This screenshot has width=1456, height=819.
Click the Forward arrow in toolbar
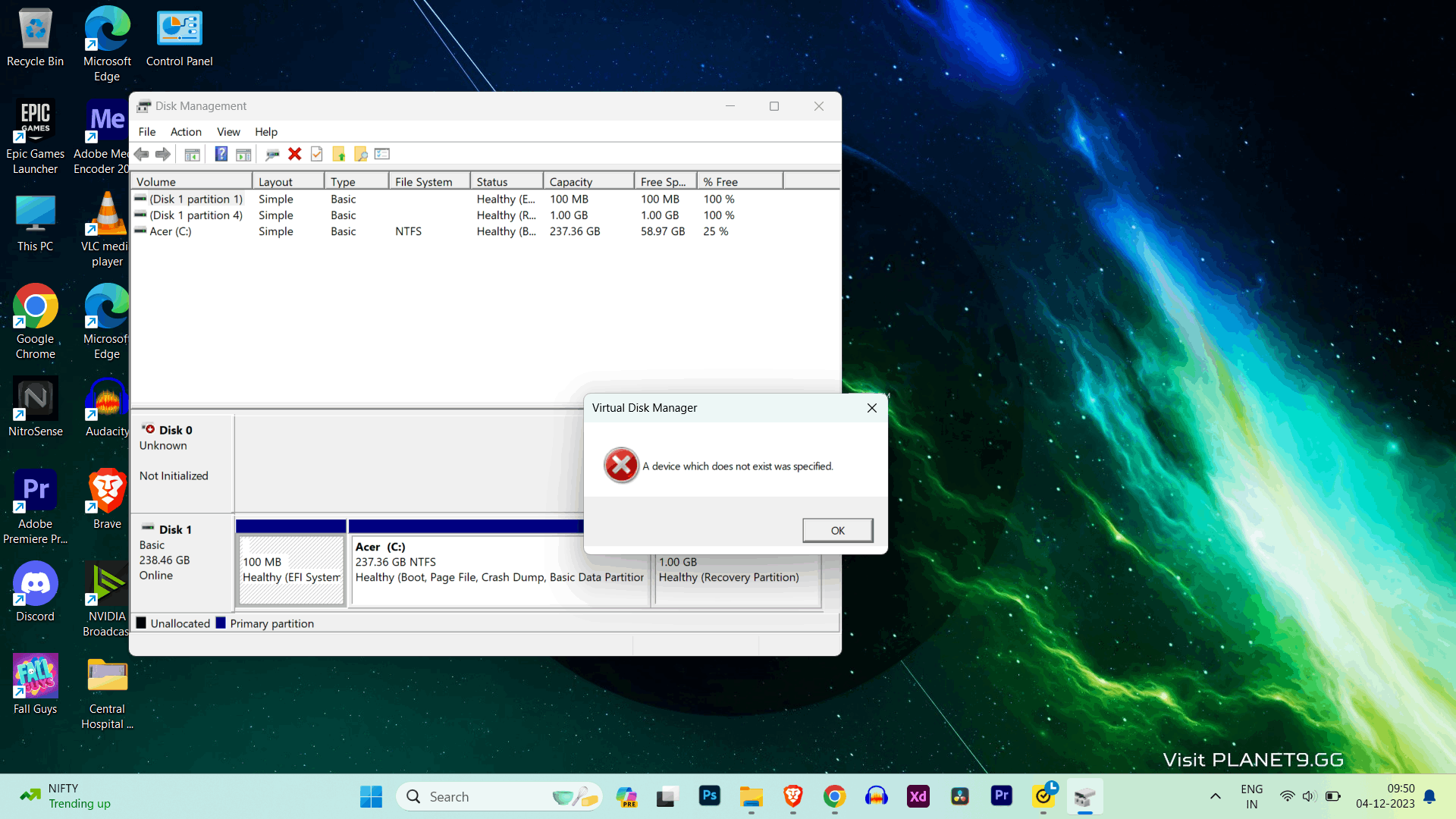coord(163,154)
